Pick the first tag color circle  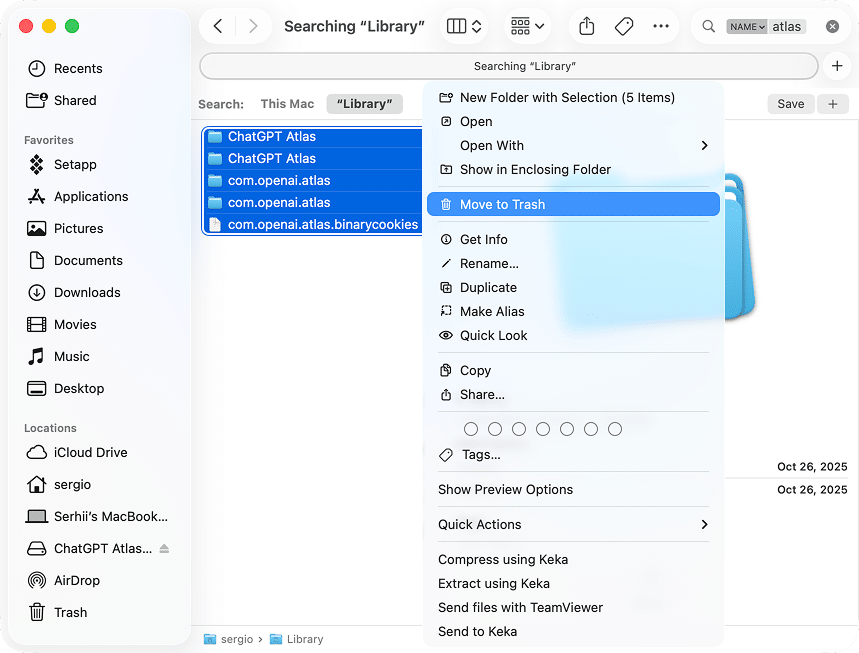pos(471,428)
